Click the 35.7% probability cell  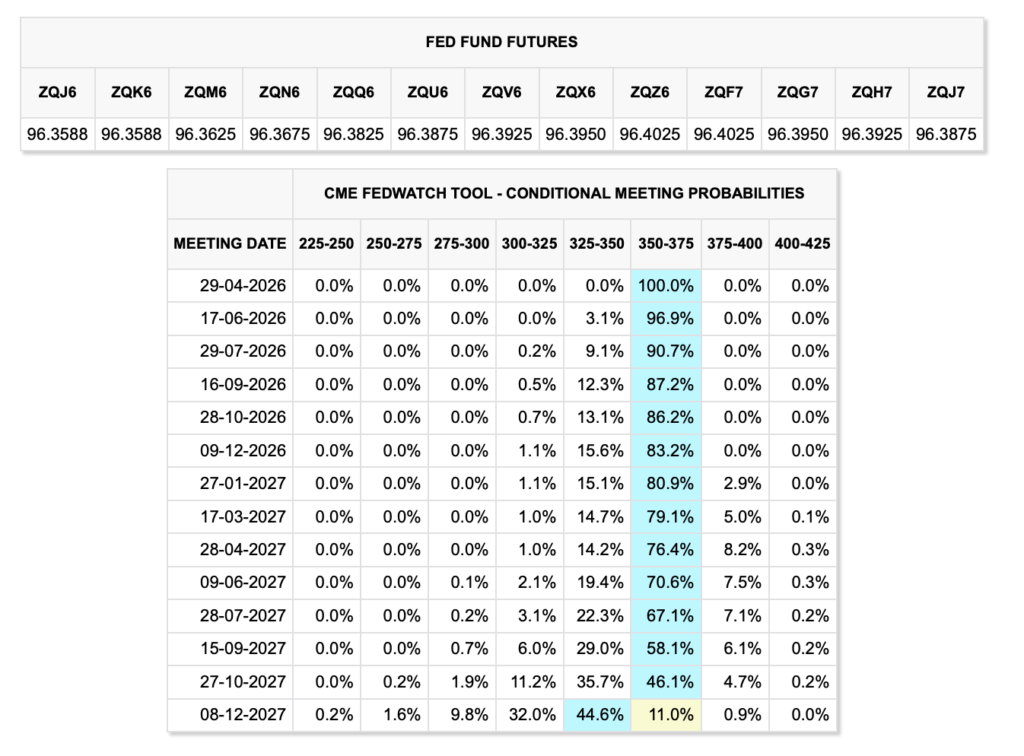pos(598,682)
